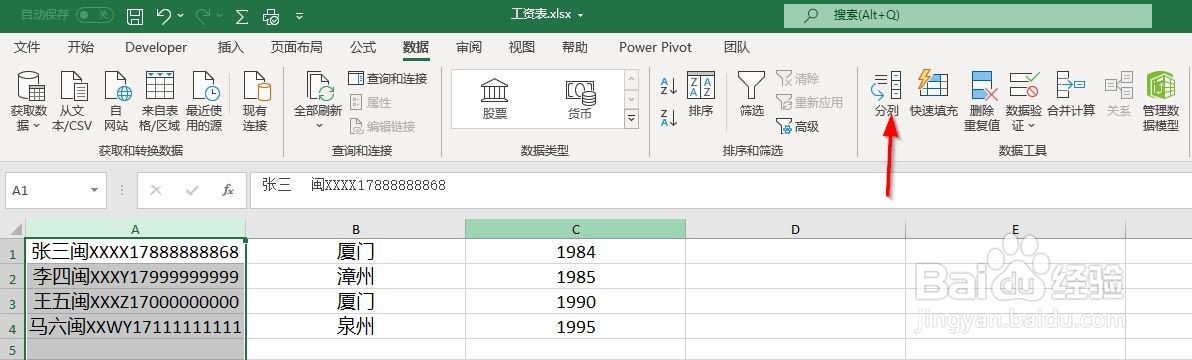Select column D header
1192x360 pixels.
tap(795, 229)
